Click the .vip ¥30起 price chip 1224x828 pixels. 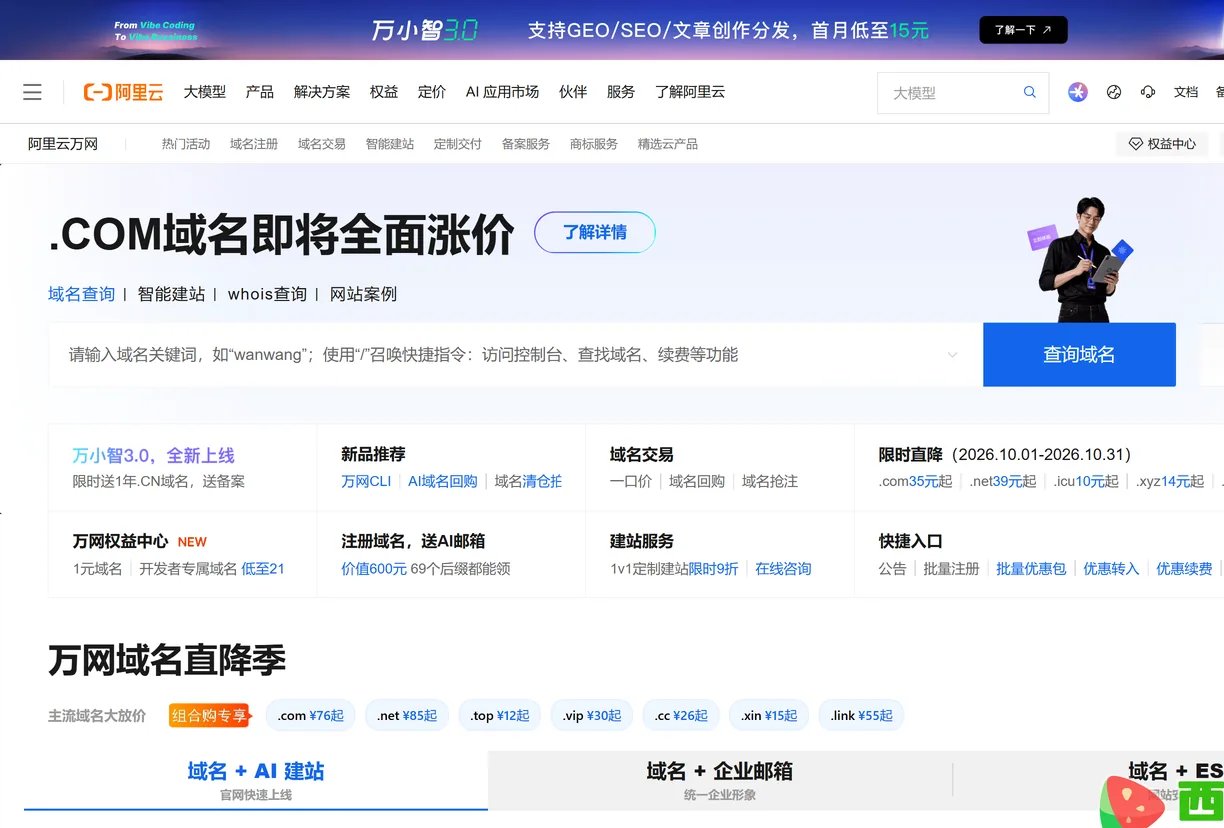(591, 716)
